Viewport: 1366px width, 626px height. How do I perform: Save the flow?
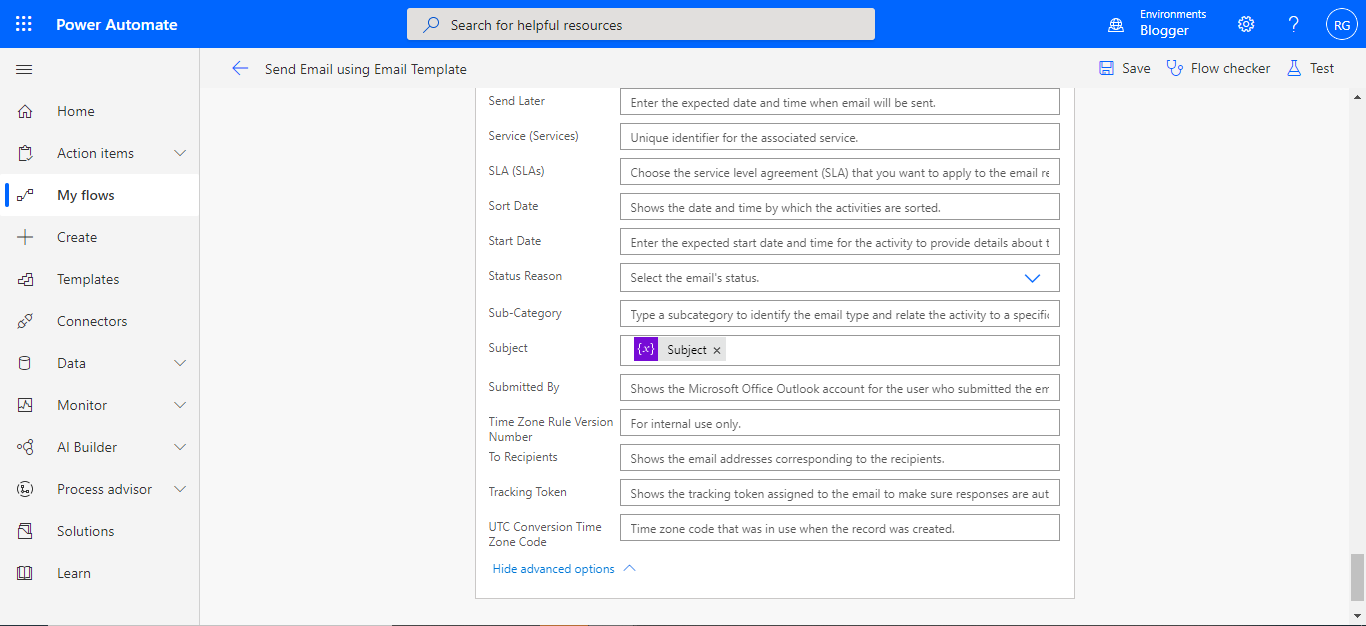(x=1123, y=67)
